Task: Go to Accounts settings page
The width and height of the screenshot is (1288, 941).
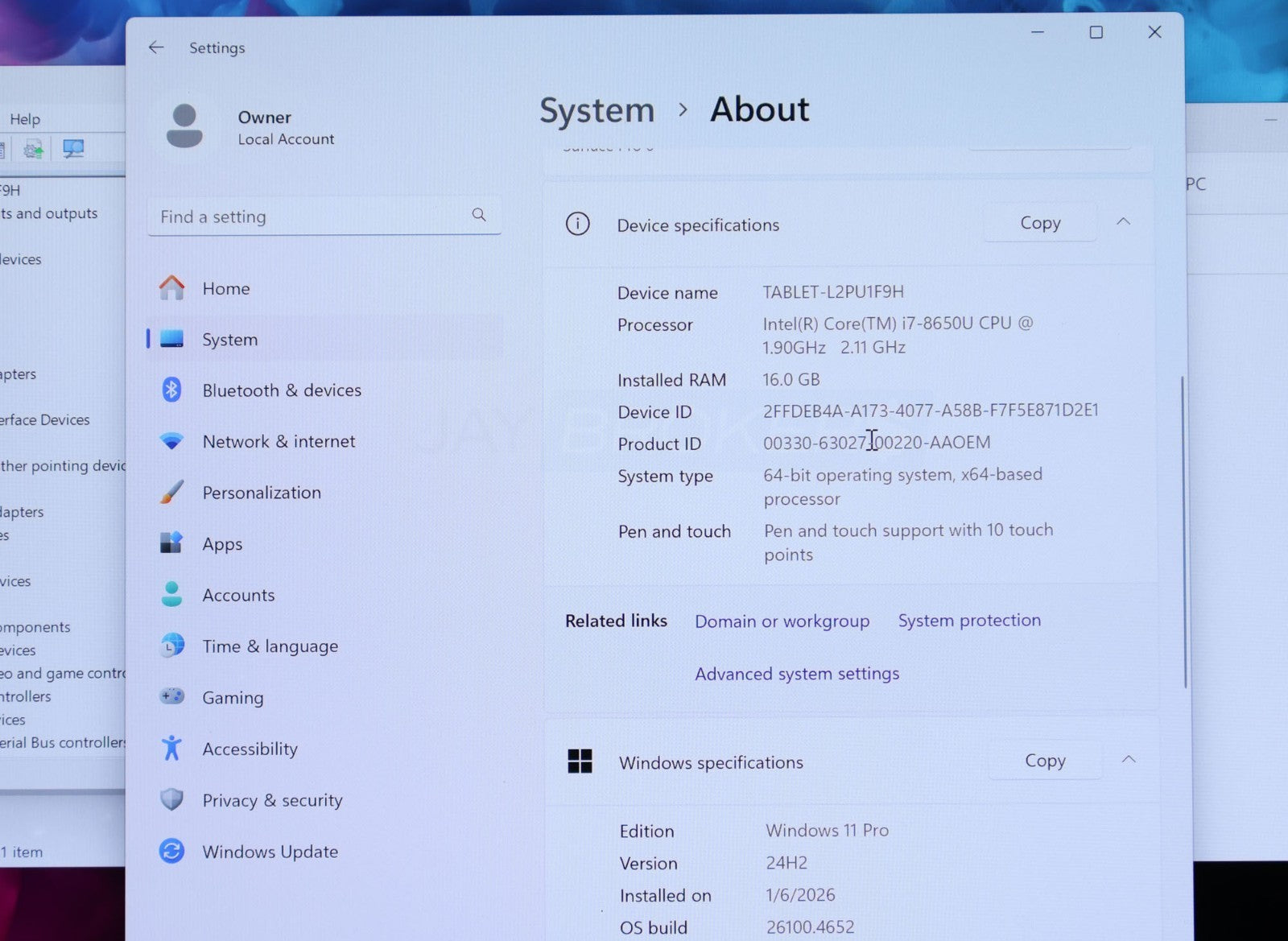Action: [x=238, y=595]
